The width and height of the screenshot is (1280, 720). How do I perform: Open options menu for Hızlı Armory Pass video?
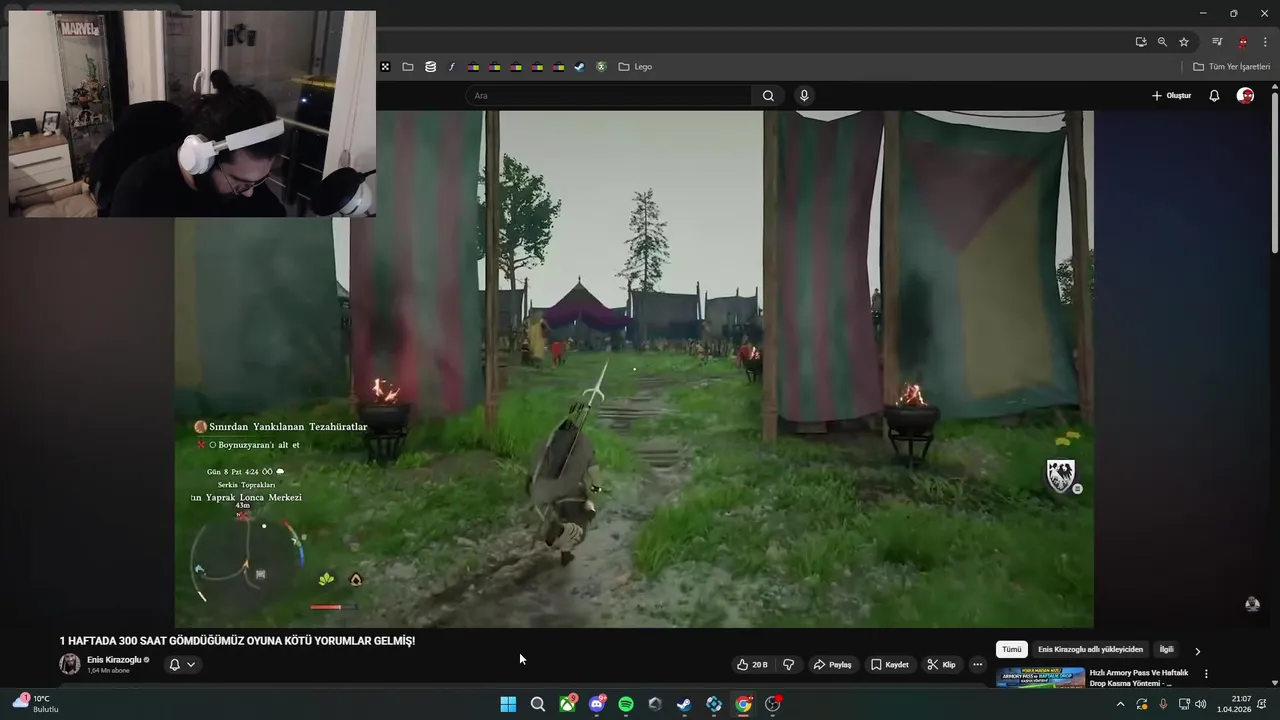pos(1206,674)
